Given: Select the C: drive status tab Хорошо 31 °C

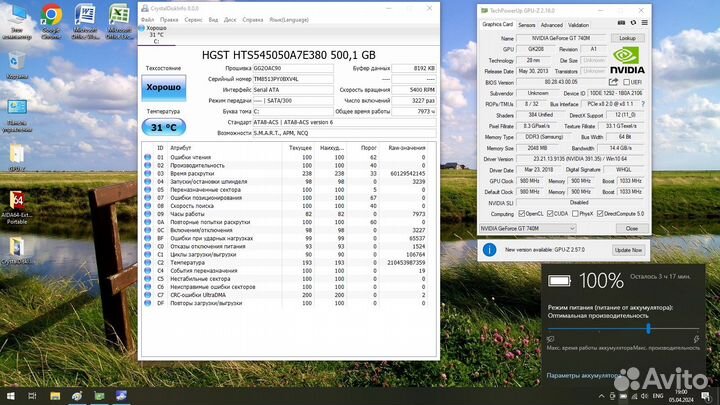Looking at the screenshot, I should (x=156, y=35).
